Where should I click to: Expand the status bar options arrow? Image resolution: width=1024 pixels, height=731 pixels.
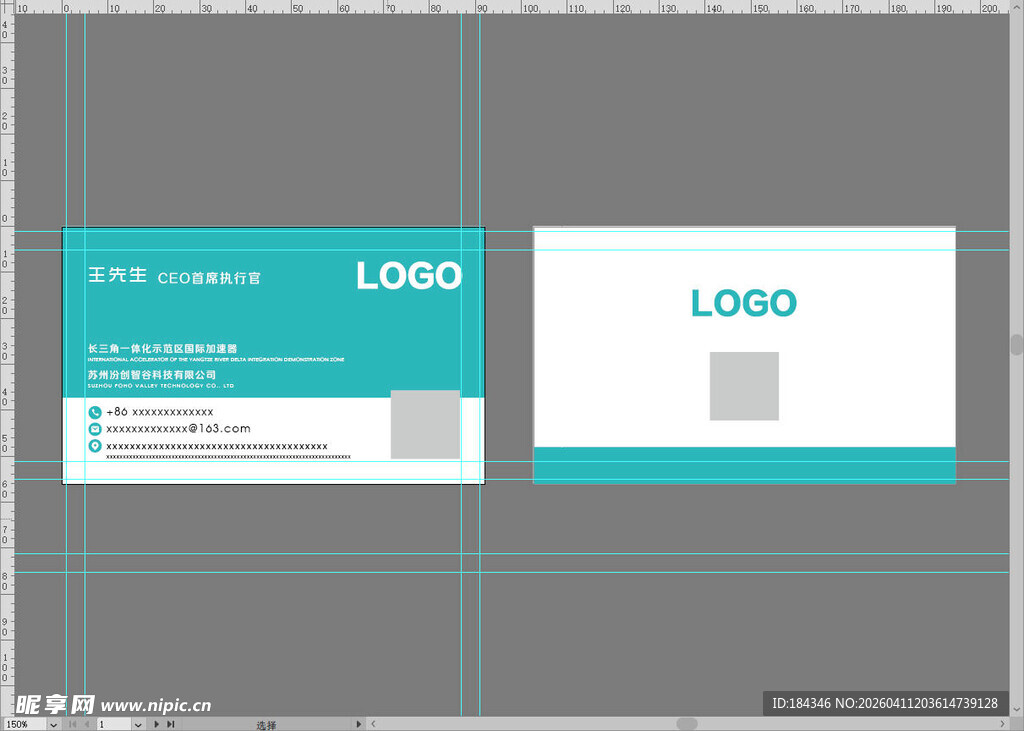(359, 724)
